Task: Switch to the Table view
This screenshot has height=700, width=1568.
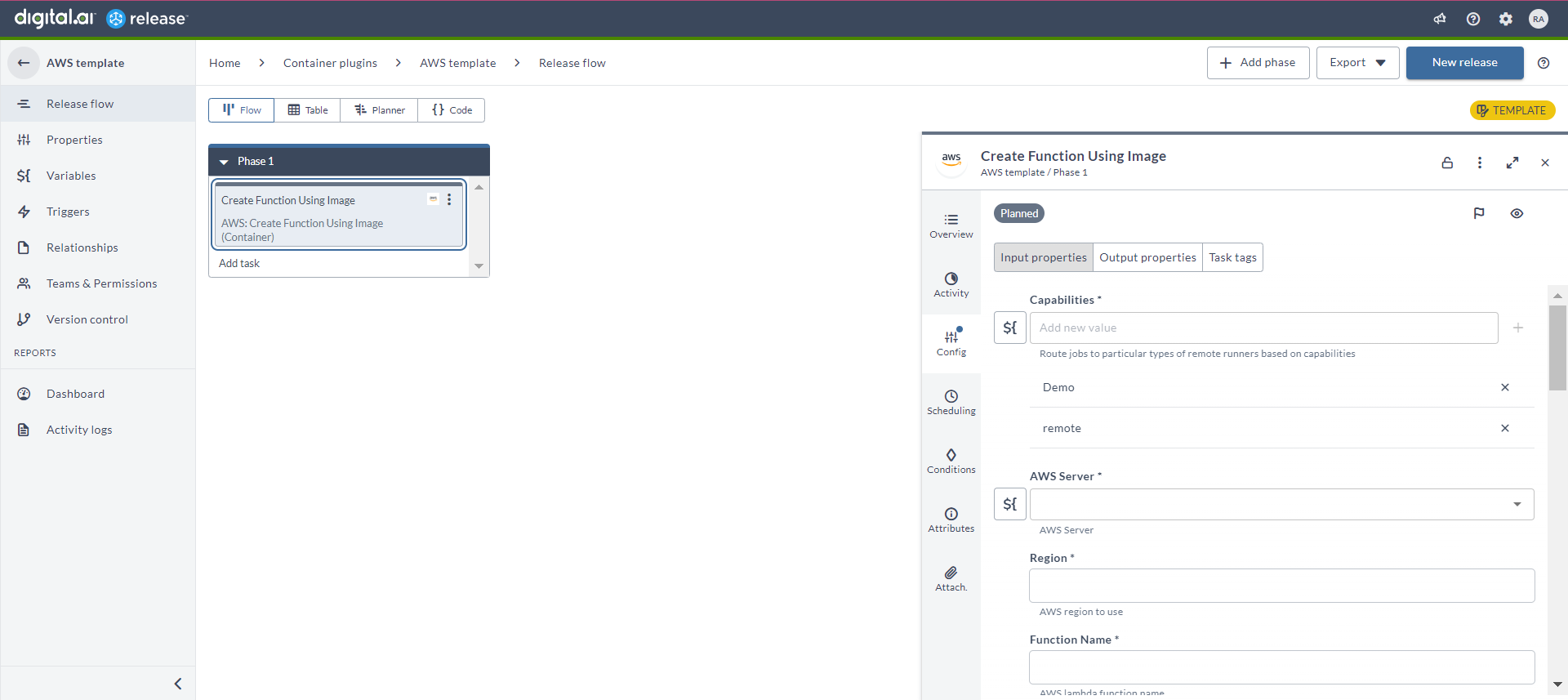Action: tap(308, 110)
